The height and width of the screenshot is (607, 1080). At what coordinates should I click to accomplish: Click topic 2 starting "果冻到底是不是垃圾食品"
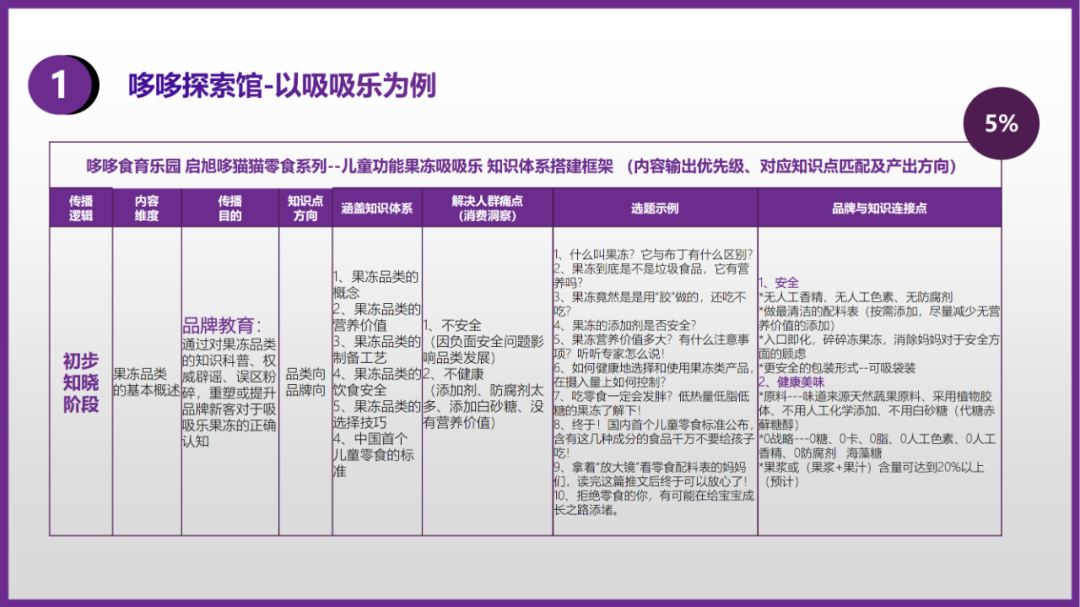652,276
